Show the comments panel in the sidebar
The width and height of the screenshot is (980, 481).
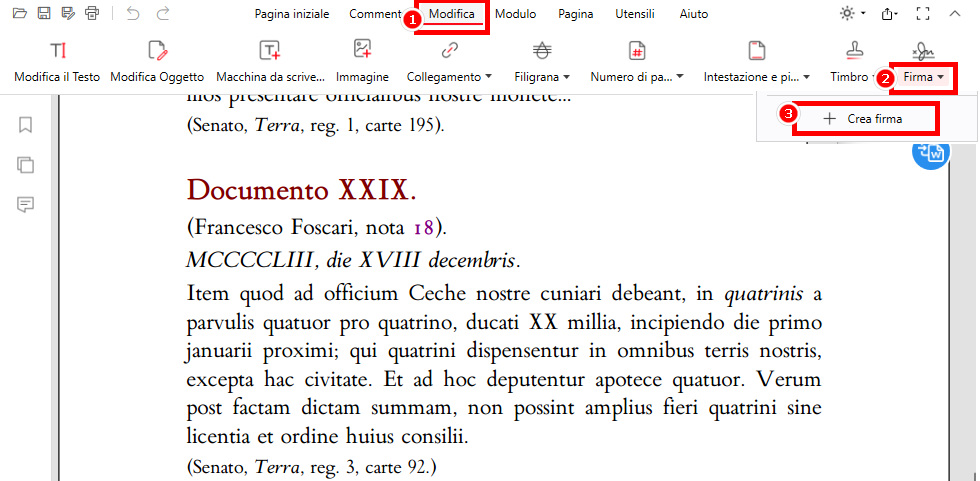pos(26,205)
